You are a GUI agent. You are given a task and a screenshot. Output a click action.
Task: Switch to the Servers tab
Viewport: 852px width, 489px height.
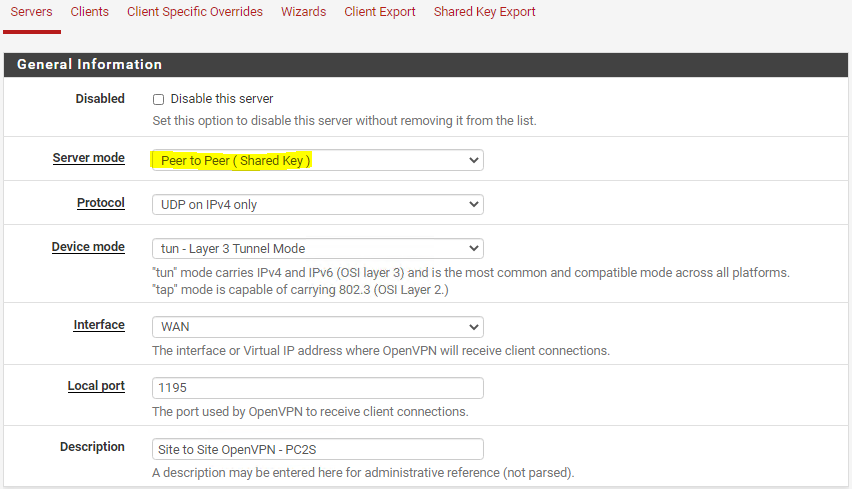(32, 12)
